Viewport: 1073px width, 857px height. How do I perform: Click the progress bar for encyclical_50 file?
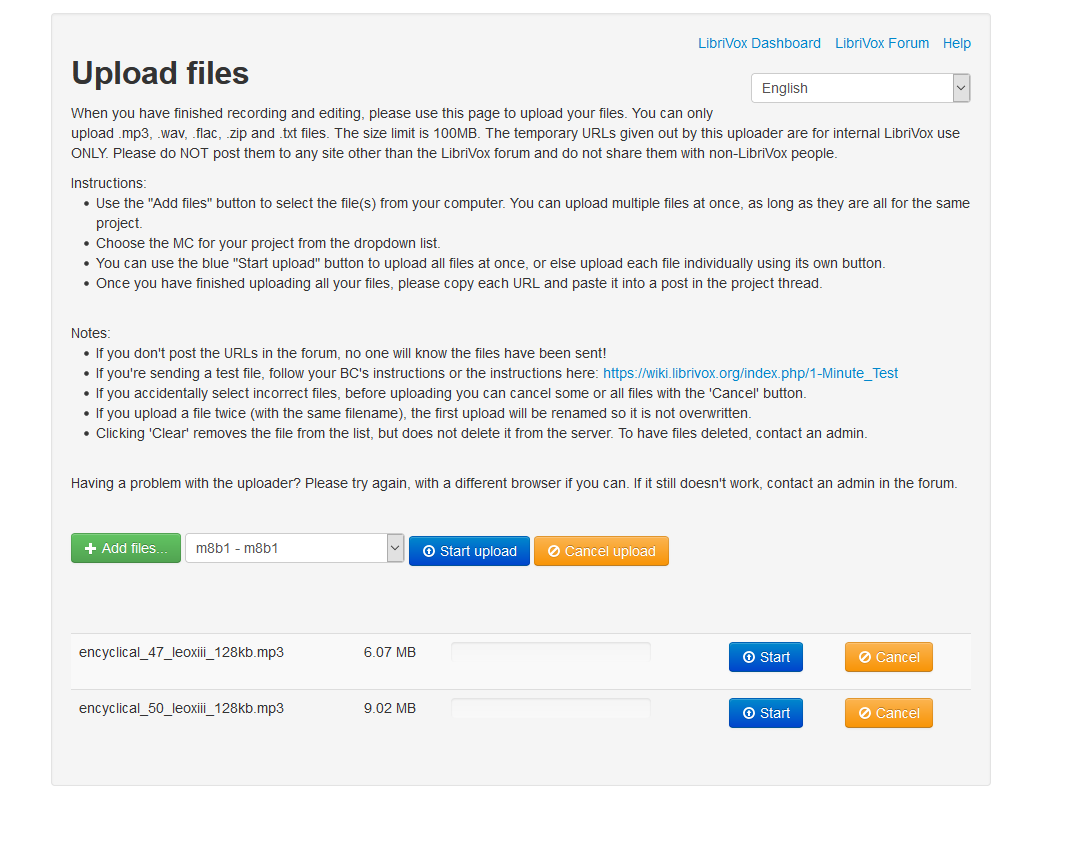coord(551,708)
